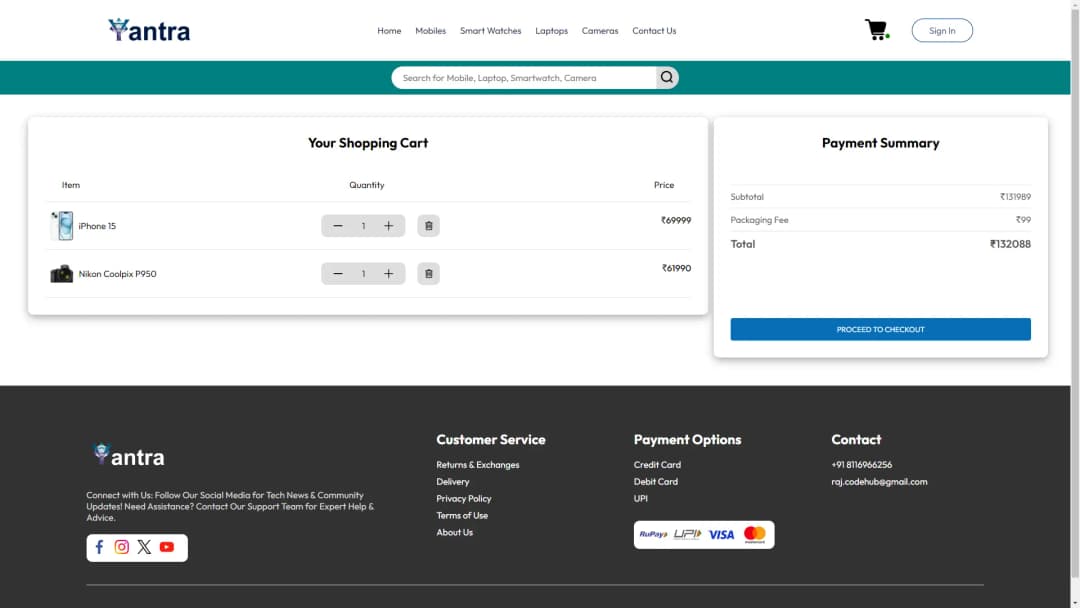Click the Nikon price ₹61990

pos(676,269)
